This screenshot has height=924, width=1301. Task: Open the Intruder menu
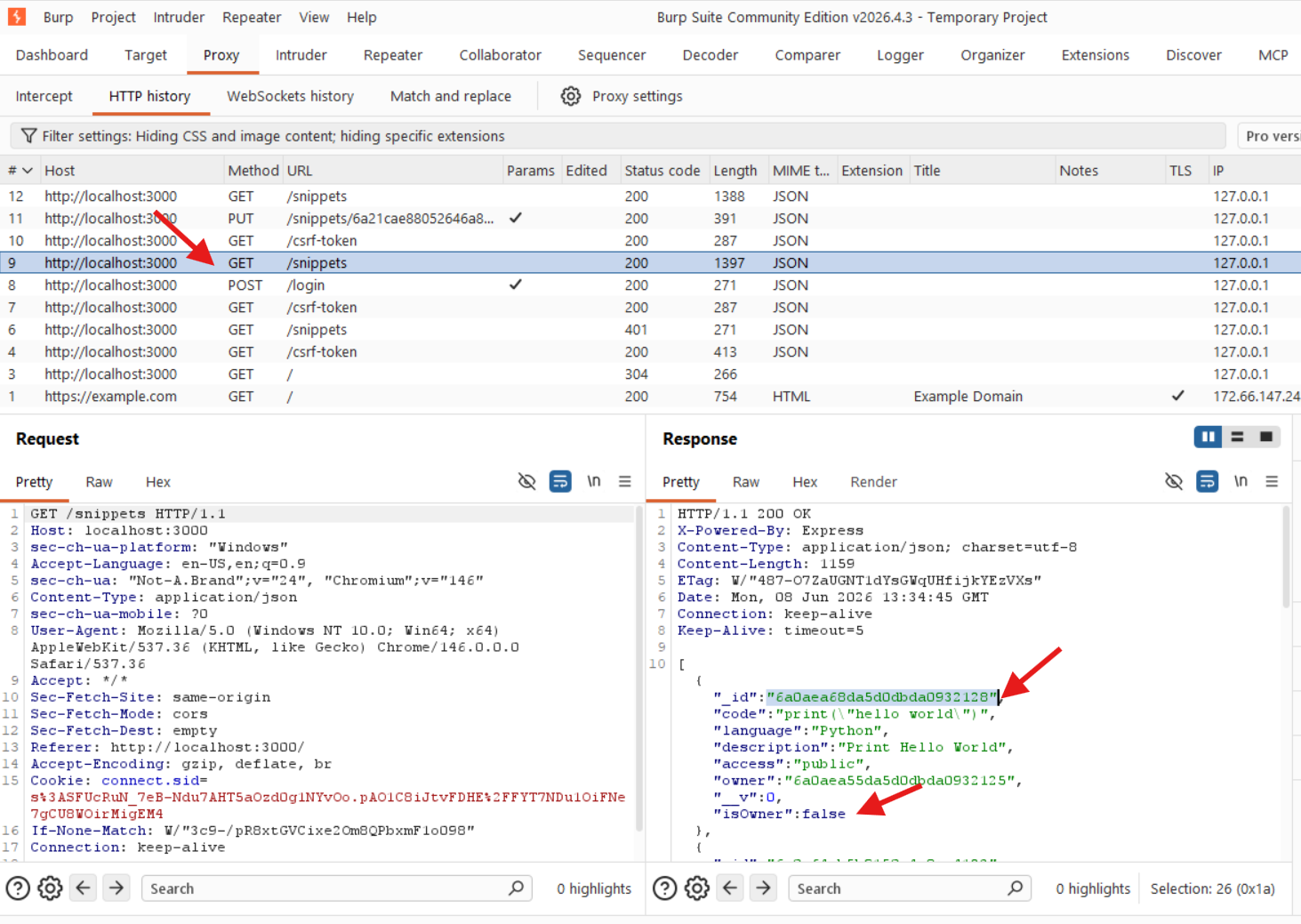click(x=179, y=17)
